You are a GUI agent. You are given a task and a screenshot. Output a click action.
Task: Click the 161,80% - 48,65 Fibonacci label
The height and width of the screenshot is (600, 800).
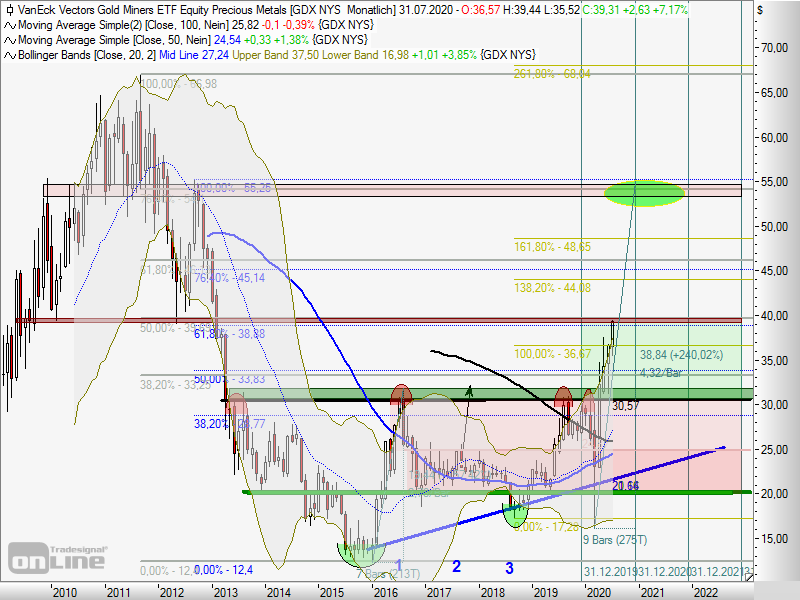coord(552,247)
